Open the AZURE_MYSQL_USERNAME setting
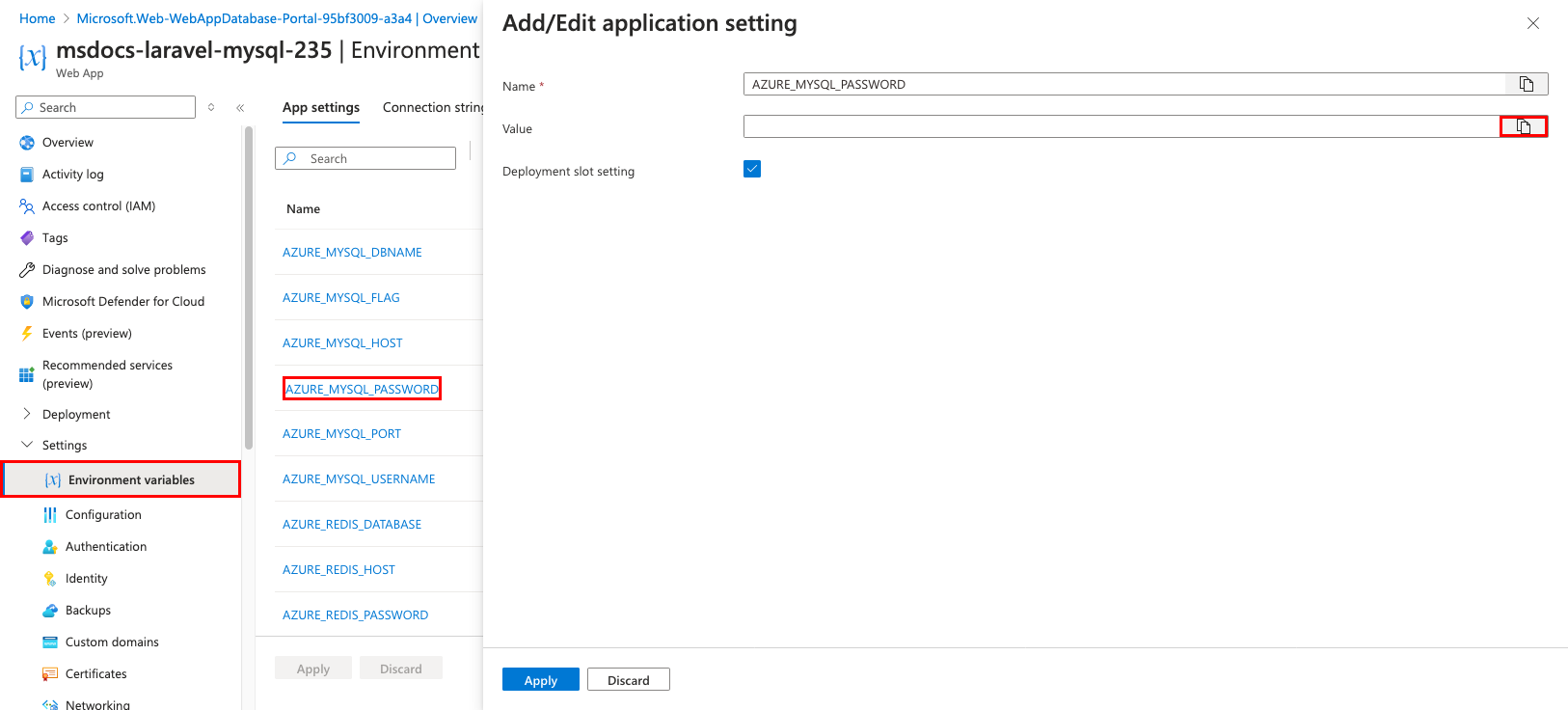 359,478
